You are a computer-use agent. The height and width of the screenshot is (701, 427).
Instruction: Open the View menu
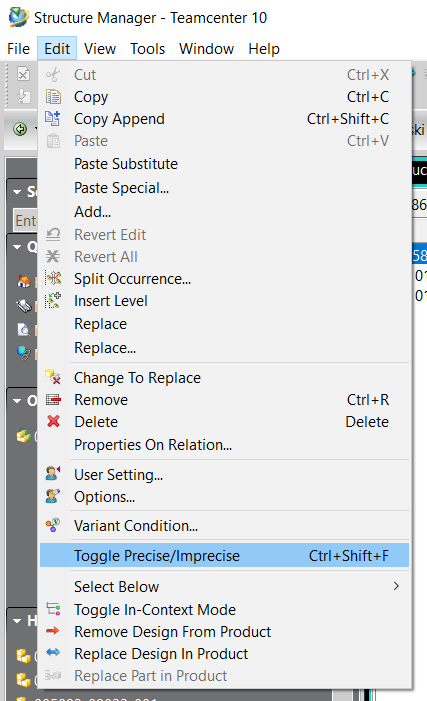tap(100, 48)
